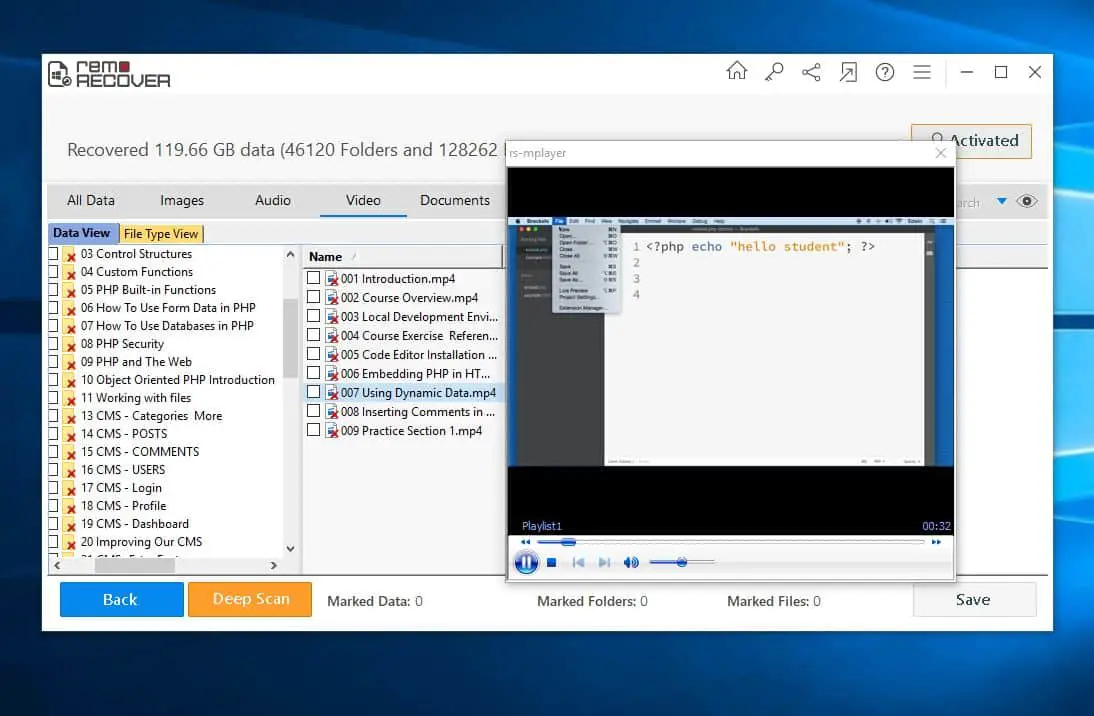Open the 11 Working with files folder
Image resolution: width=1094 pixels, height=716 pixels.
click(136, 398)
